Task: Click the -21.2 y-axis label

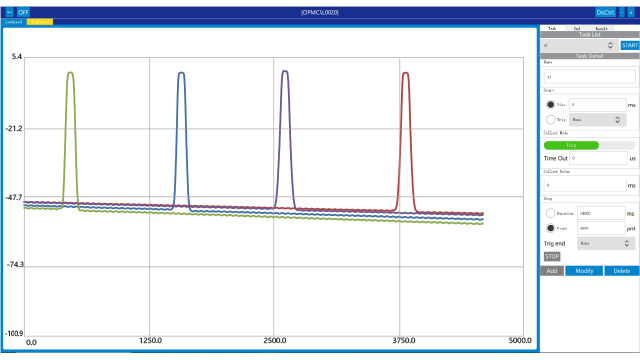Action: tap(14, 129)
